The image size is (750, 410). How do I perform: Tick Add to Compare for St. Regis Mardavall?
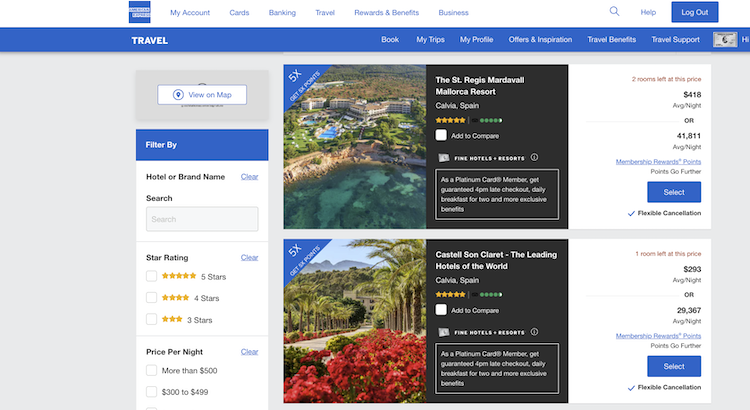441,135
